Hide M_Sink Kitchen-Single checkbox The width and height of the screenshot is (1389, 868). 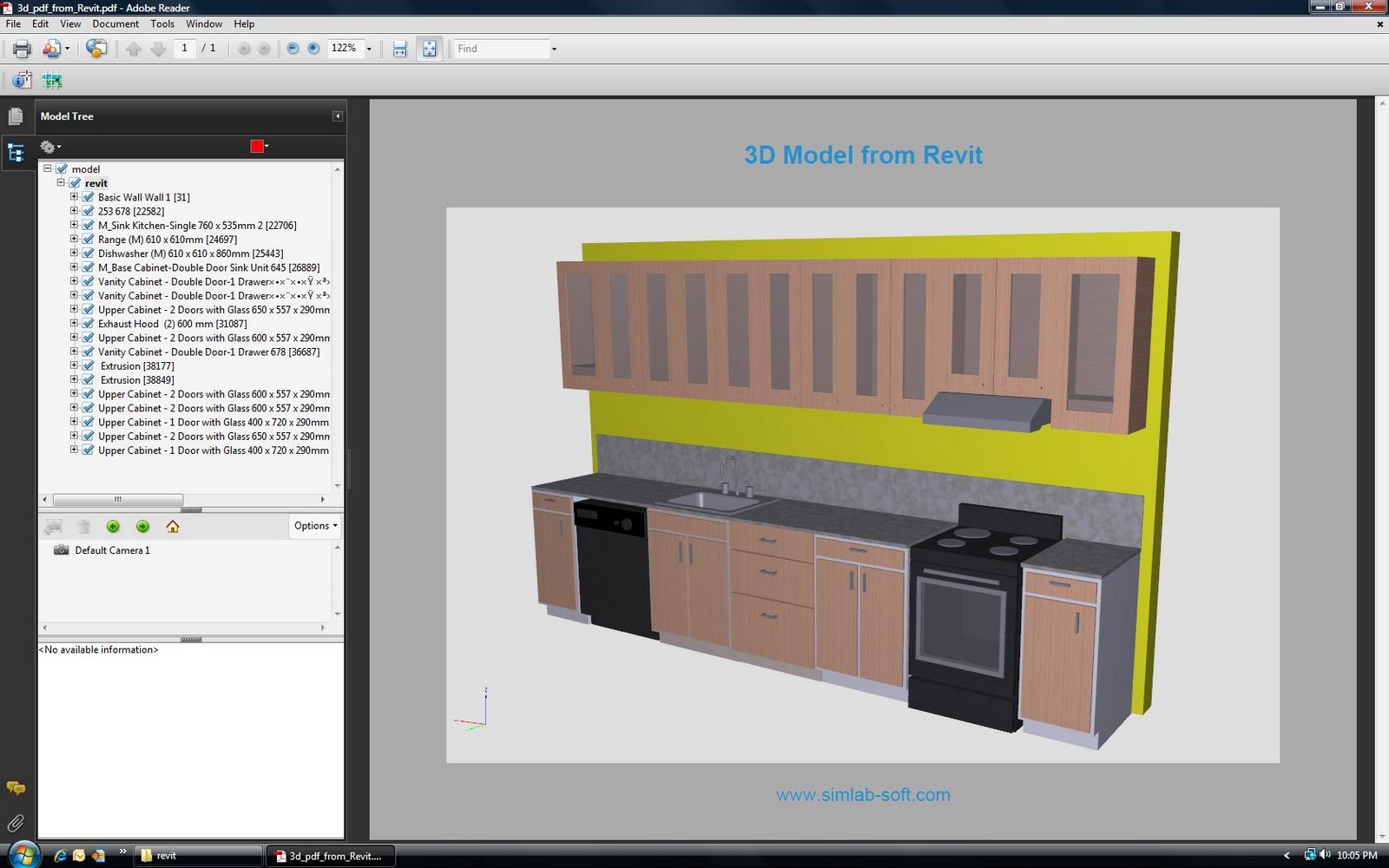(x=88, y=226)
